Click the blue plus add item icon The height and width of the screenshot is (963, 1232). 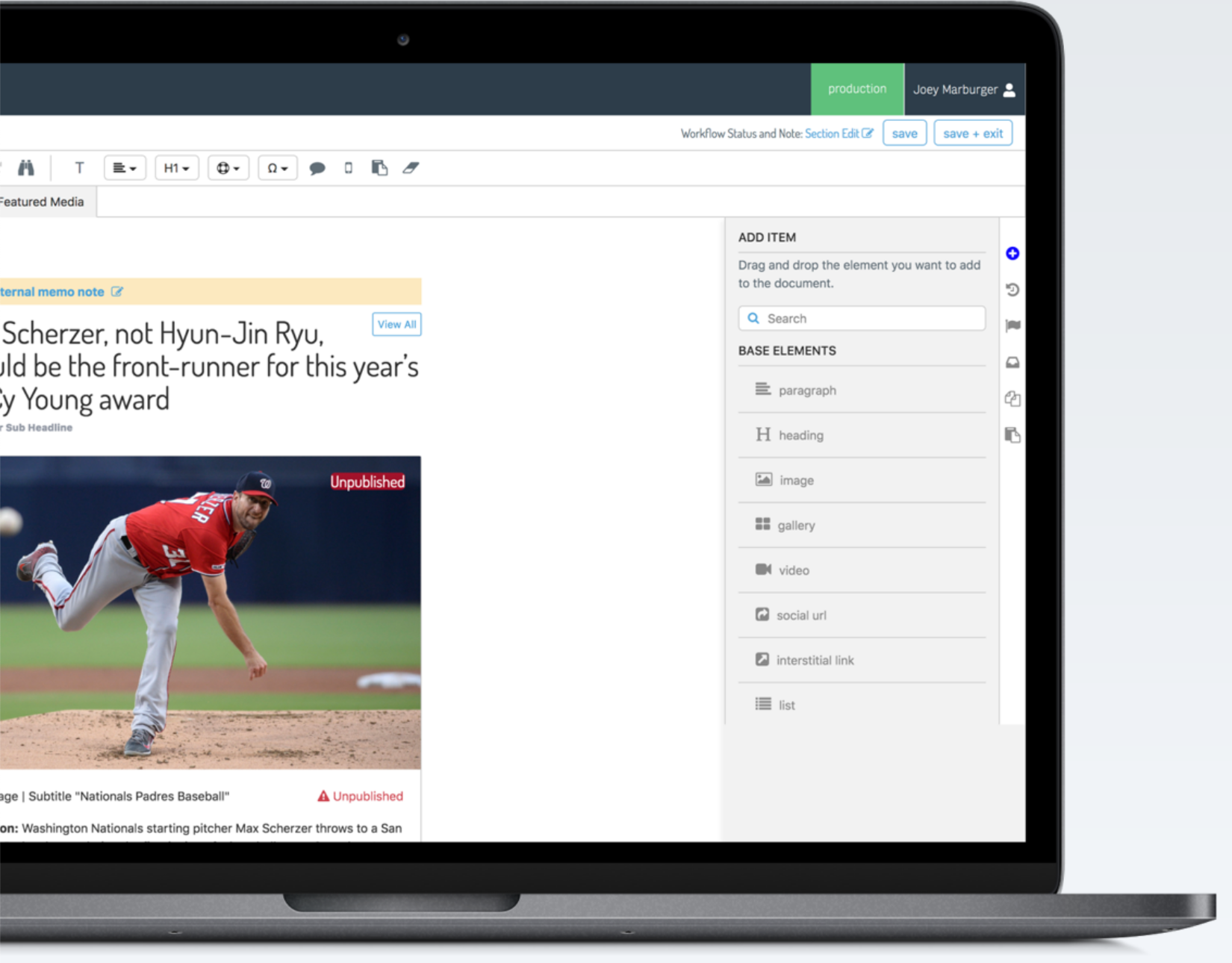(x=1012, y=254)
